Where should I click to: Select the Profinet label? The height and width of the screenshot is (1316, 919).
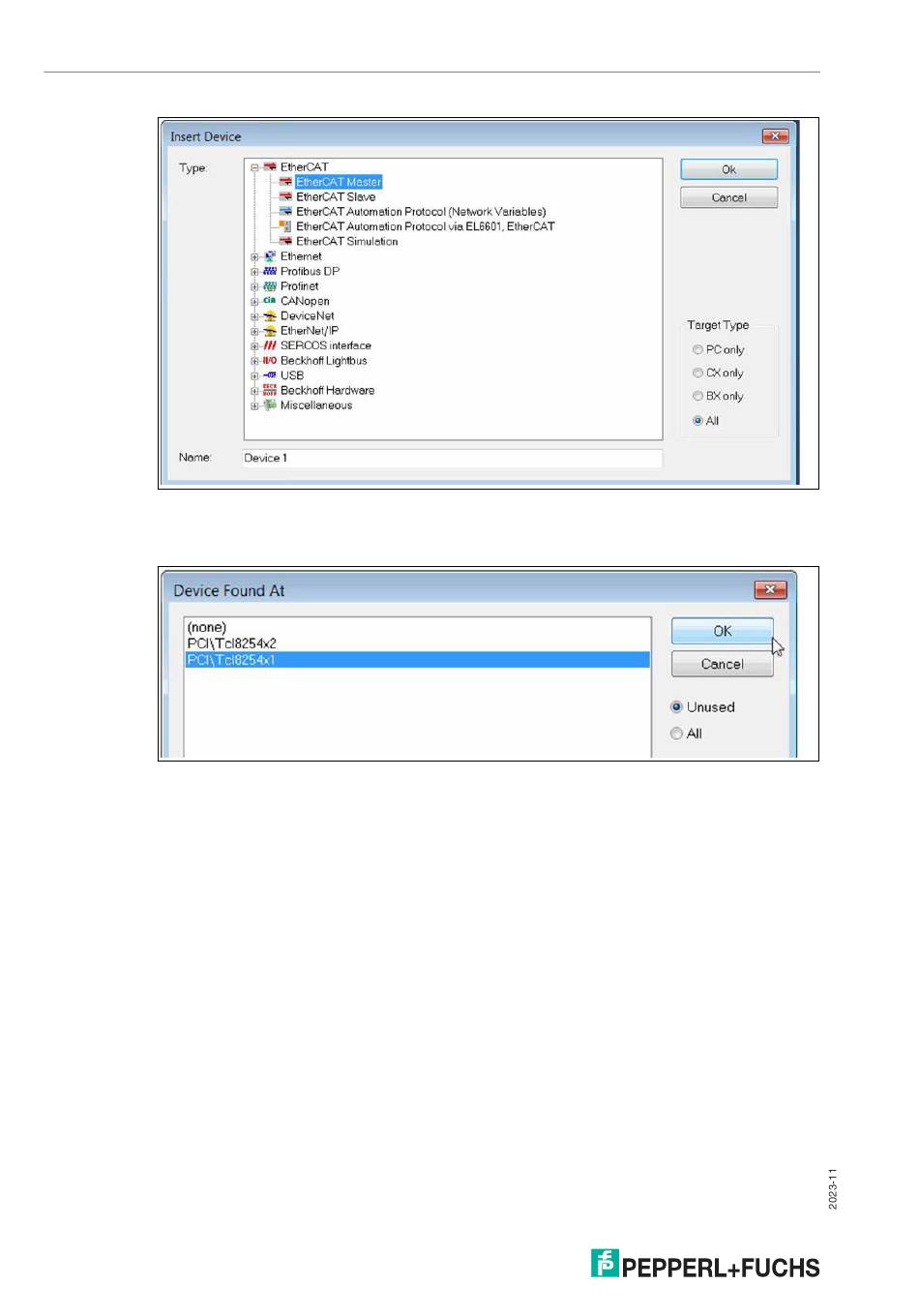coord(300,285)
